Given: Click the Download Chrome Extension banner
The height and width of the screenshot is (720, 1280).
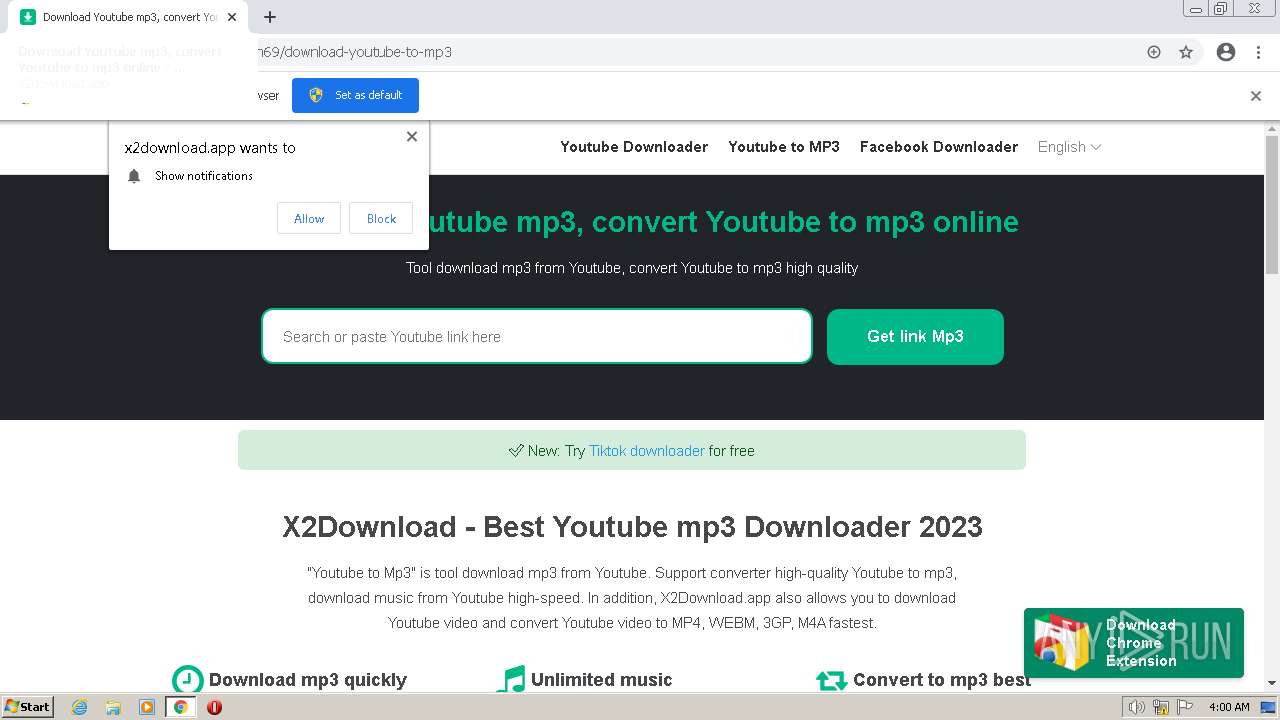Looking at the screenshot, I should tap(1134, 643).
